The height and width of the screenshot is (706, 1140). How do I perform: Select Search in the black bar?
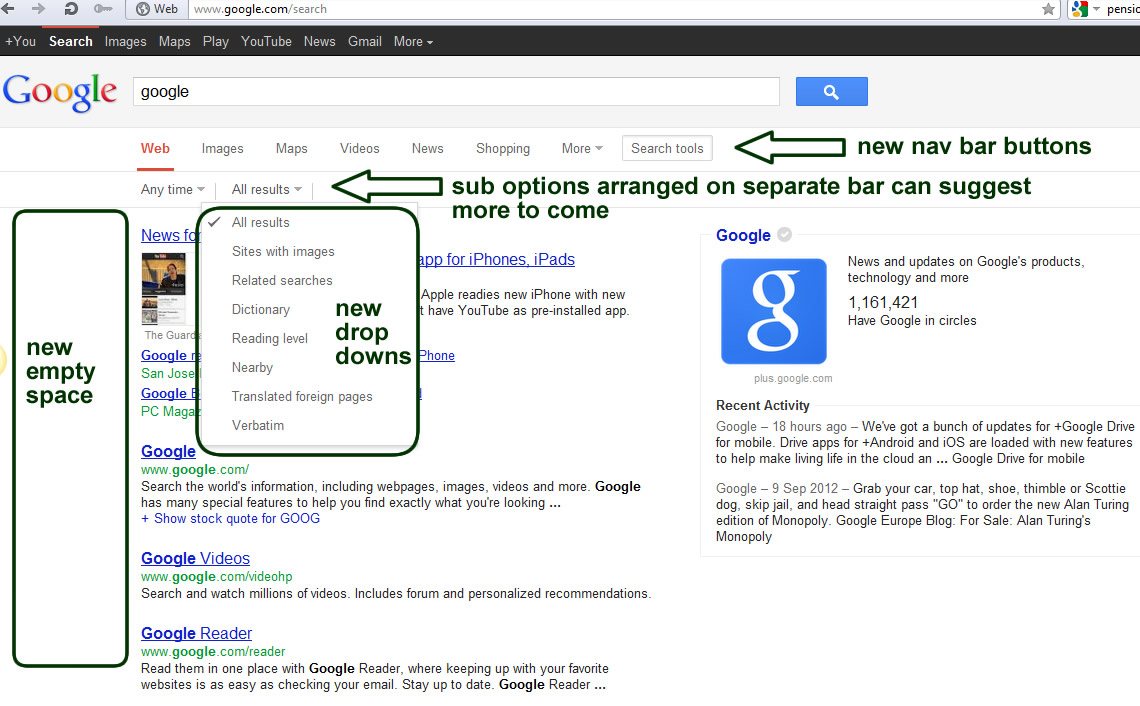71,41
